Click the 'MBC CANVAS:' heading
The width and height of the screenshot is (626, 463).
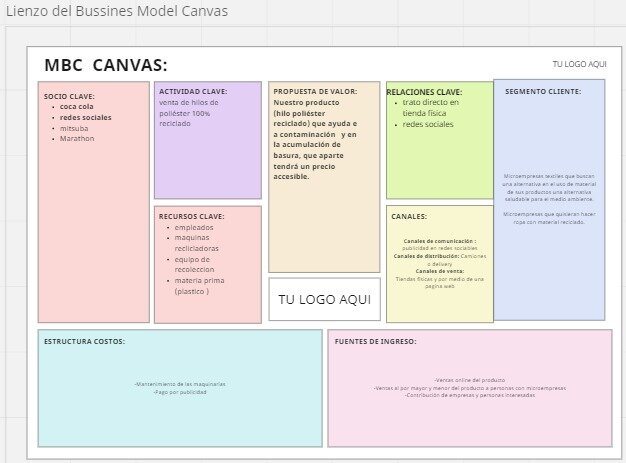click(106, 65)
